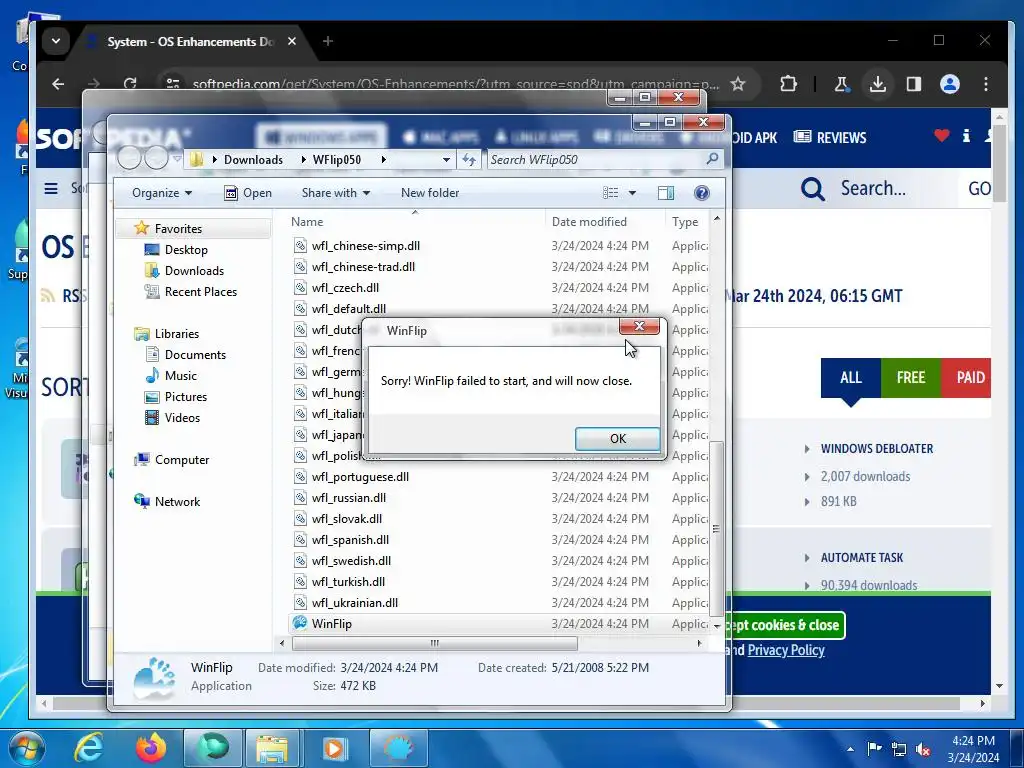1024x768 pixels.
Task: Open Chrome downloads icon
Action: 878,84
